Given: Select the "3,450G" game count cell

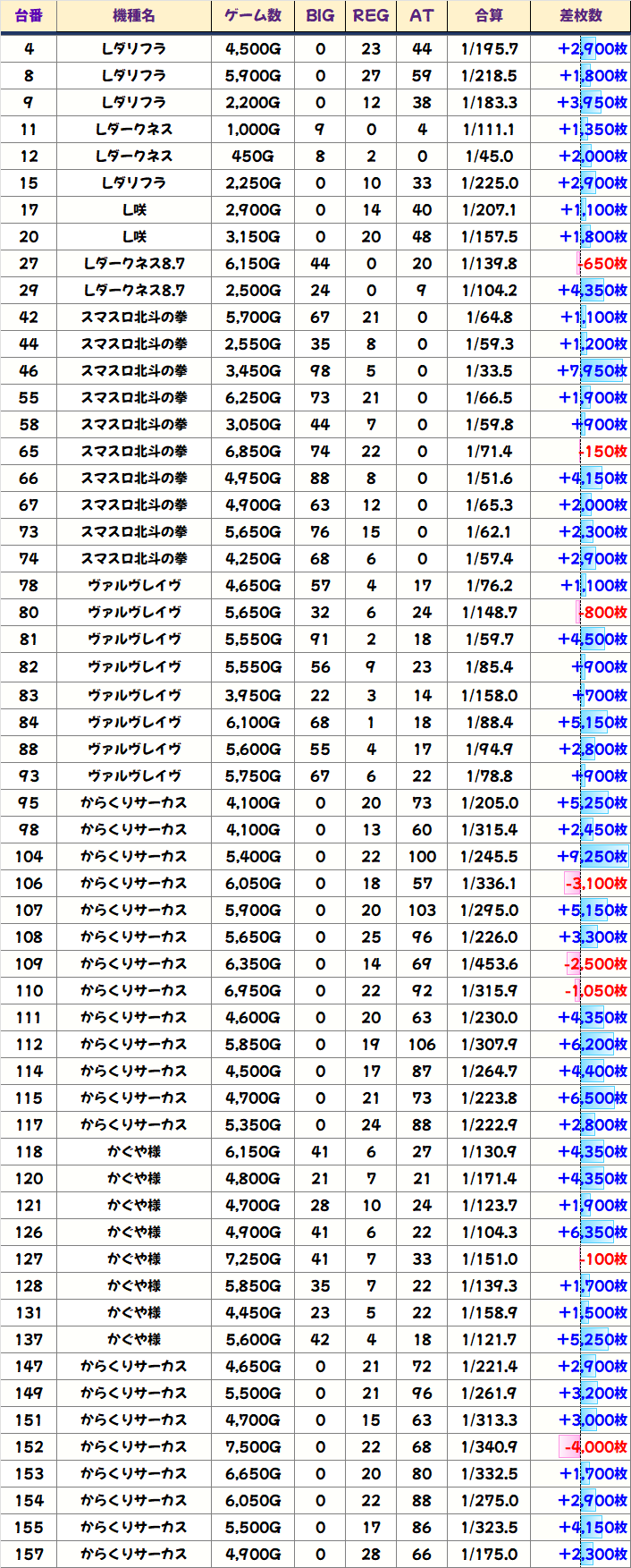Looking at the screenshot, I should coord(253,371).
